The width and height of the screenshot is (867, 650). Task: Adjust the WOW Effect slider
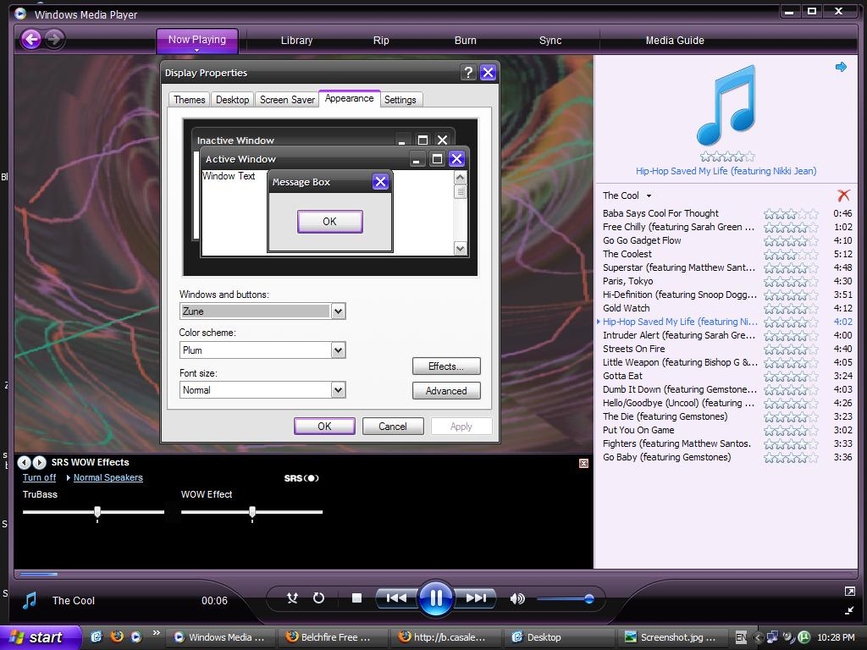tap(252, 512)
